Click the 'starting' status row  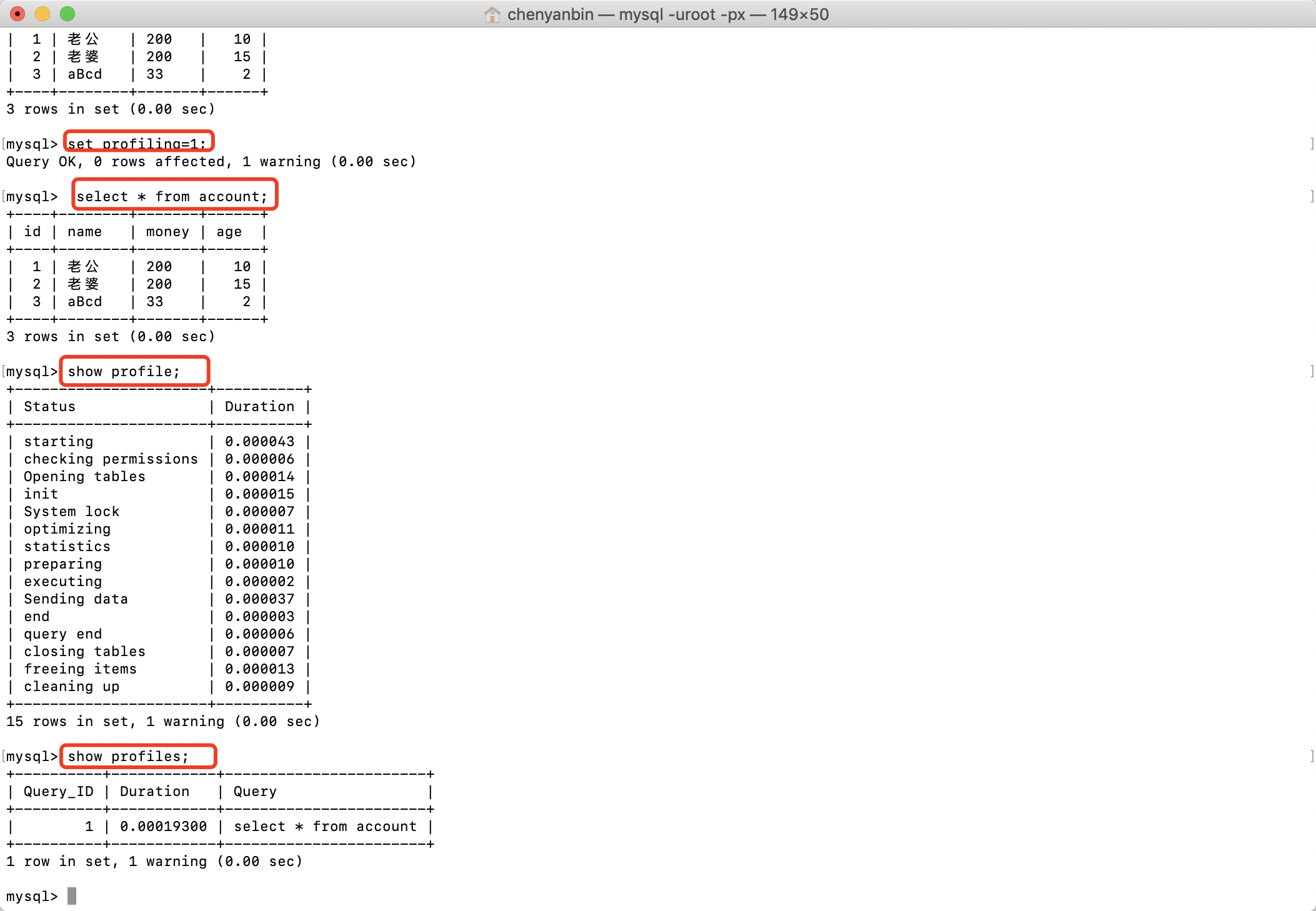tap(159, 442)
